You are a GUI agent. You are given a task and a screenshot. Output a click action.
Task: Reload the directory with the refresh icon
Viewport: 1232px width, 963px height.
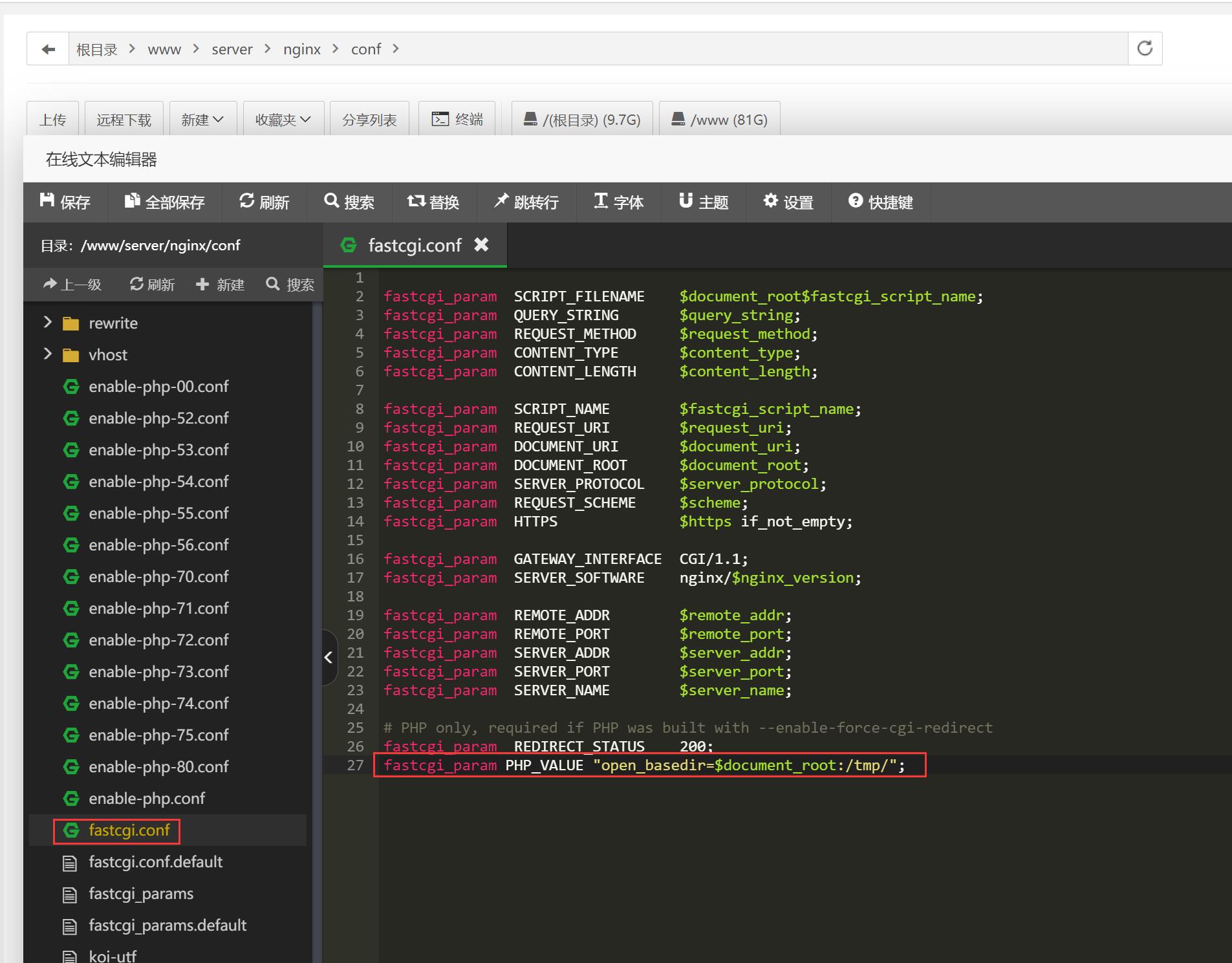pos(1145,49)
